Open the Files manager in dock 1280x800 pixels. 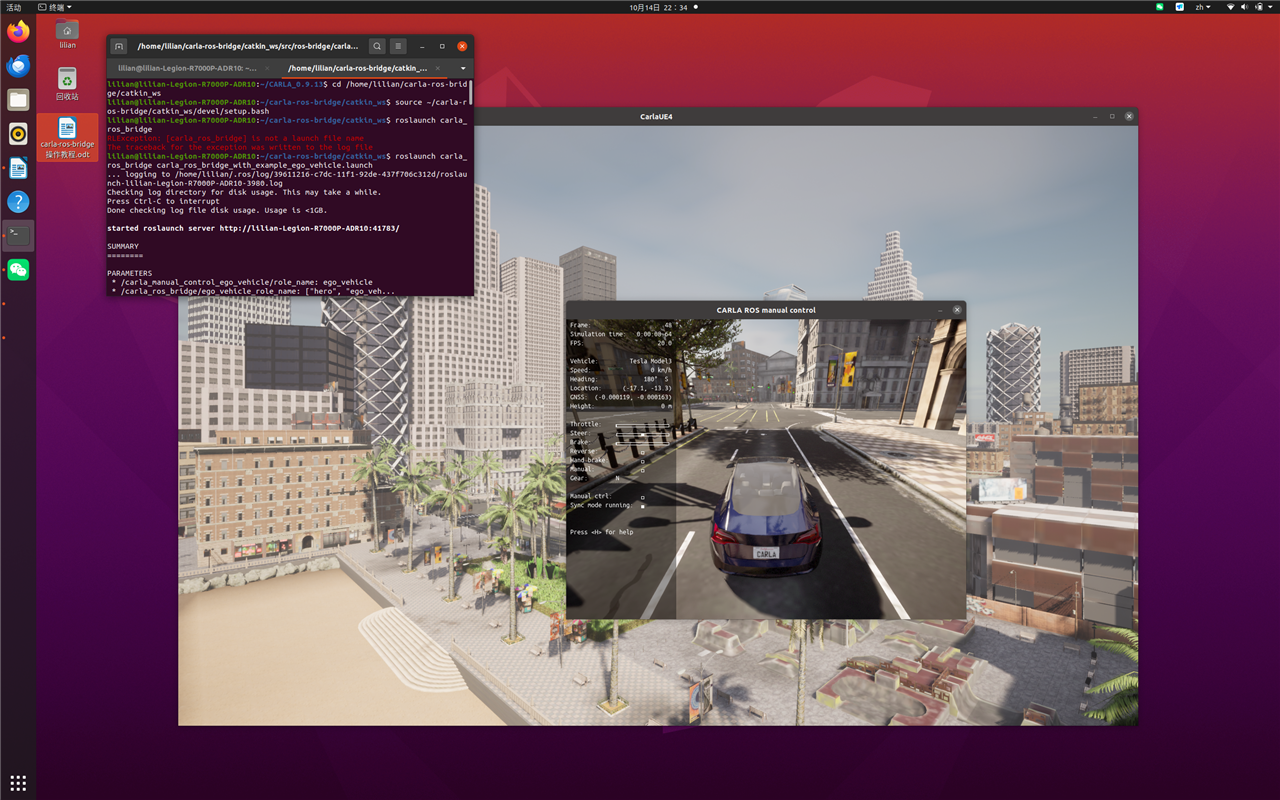(18, 99)
